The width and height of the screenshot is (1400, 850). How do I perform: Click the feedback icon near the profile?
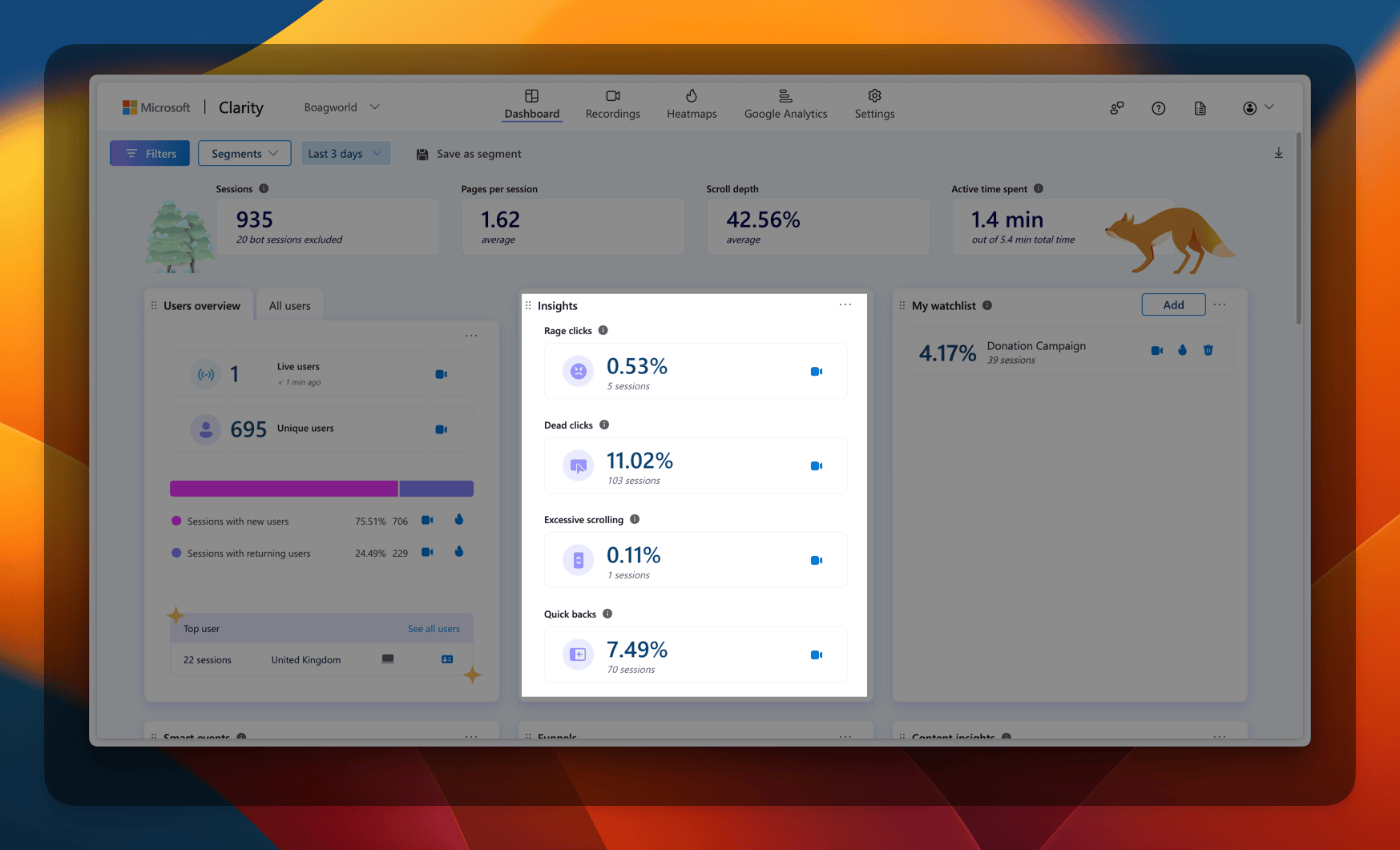coord(1116,107)
